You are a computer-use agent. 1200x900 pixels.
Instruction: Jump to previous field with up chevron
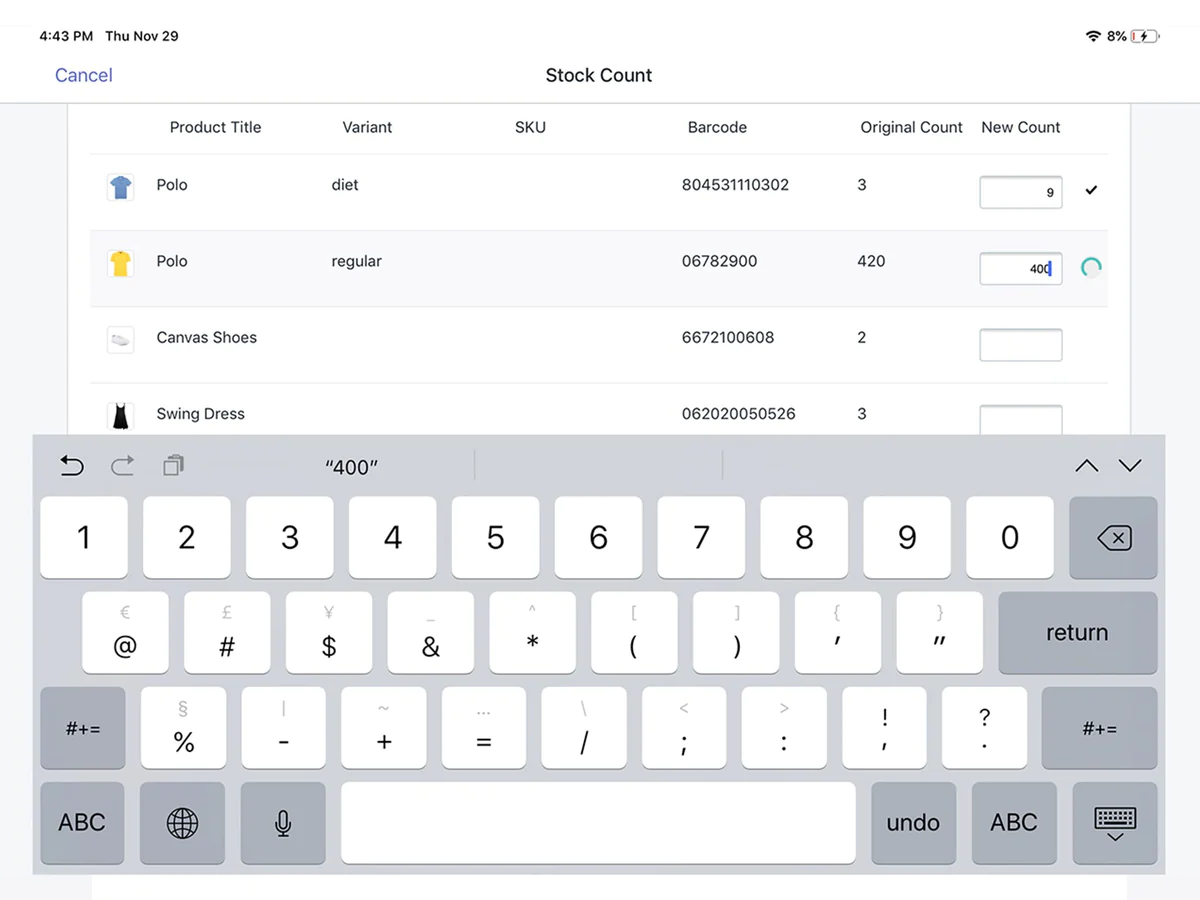[x=1087, y=465]
